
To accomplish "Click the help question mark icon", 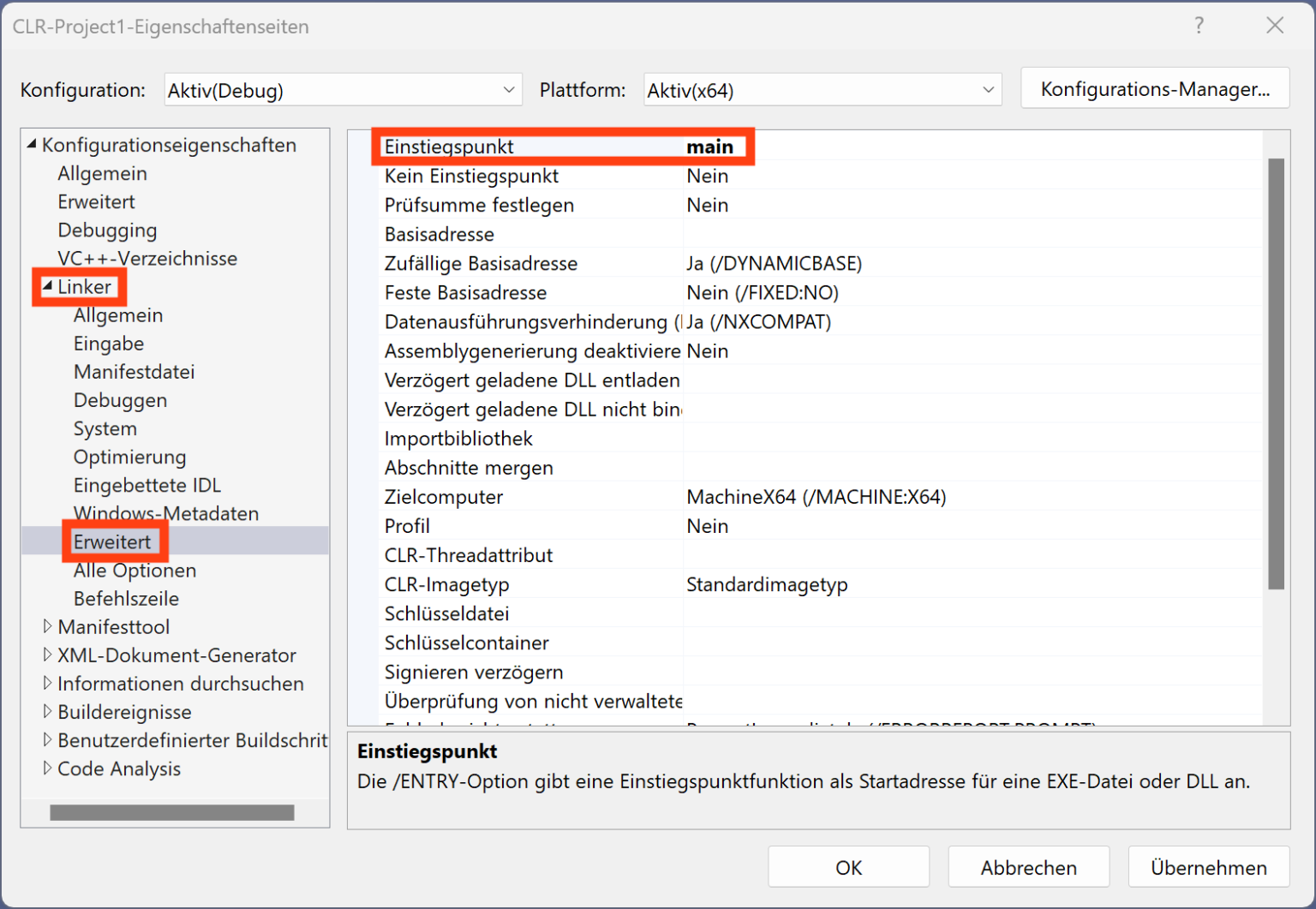I will click(x=1199, y=26).
